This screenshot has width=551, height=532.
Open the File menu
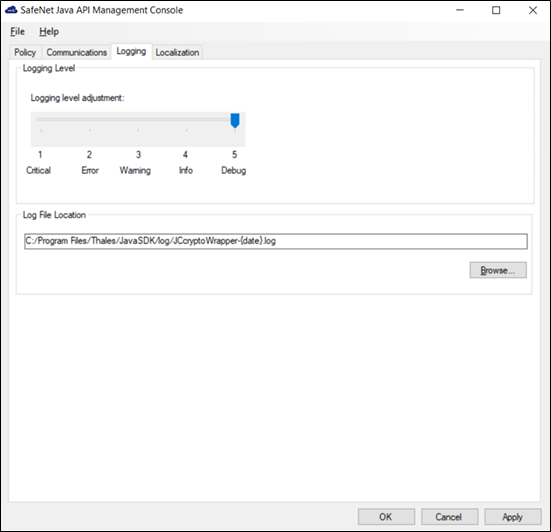click(x=17, y=32)
